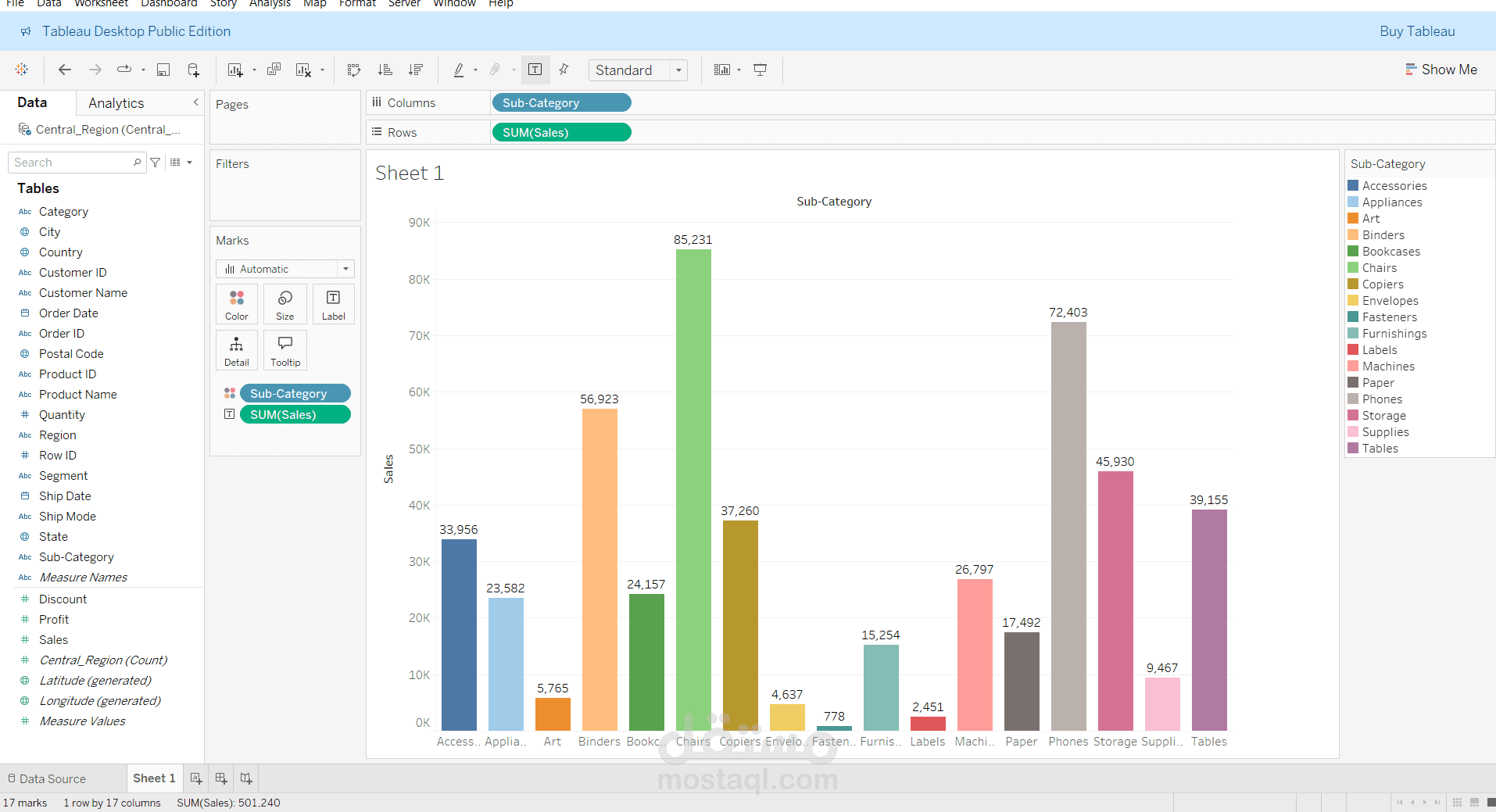
Task: Open dropdown arrow next to Show/Hide Cards
Action: coord(739,70)
